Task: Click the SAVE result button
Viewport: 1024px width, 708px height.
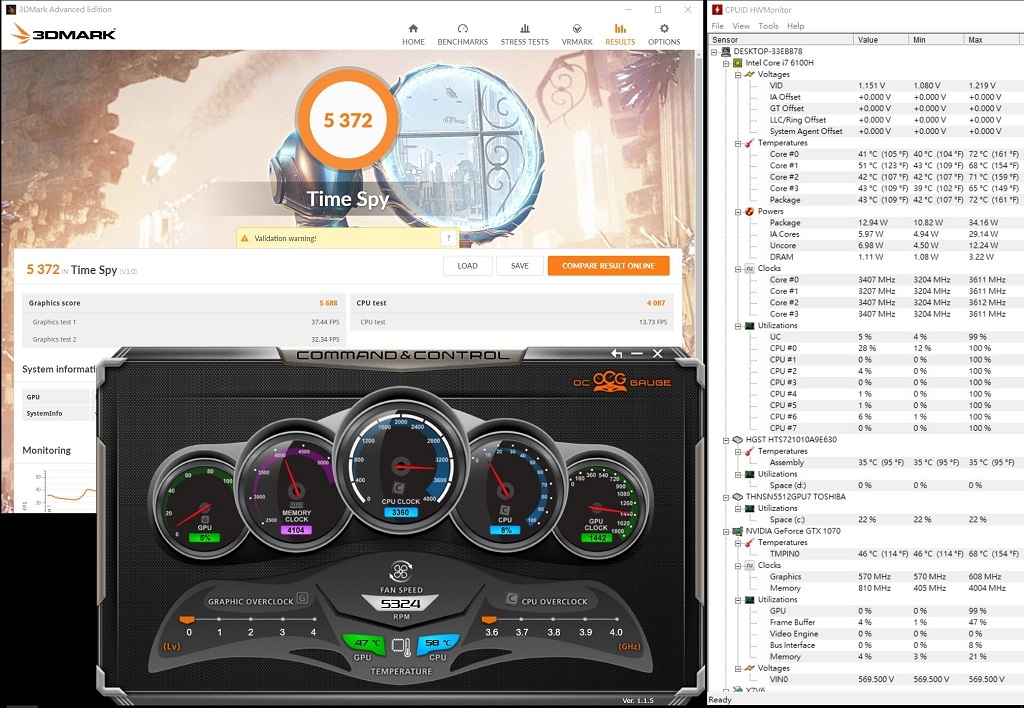Action: tap(520, 266)
